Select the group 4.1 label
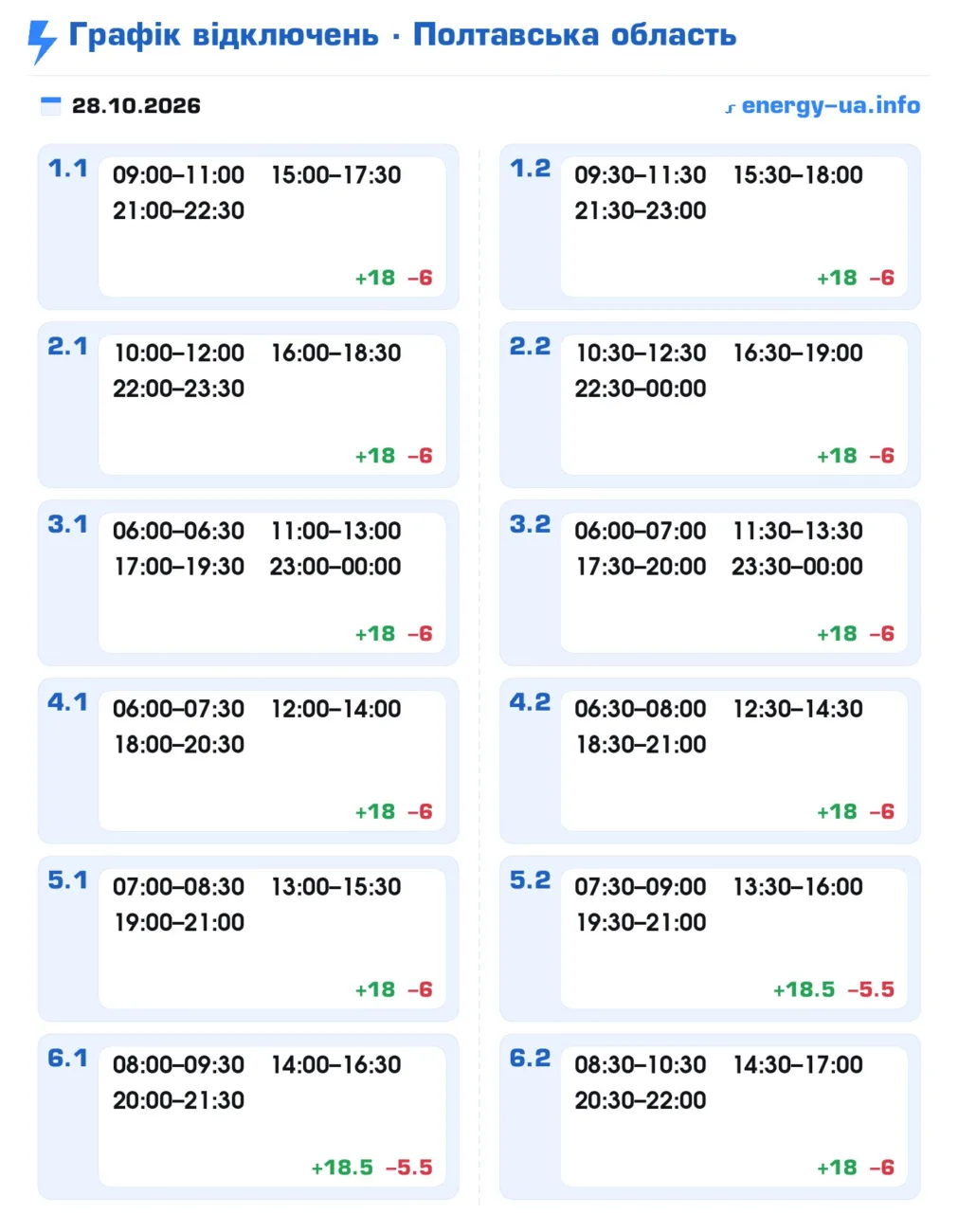The width and height of the screenshot is (958, 1232). 68,702
